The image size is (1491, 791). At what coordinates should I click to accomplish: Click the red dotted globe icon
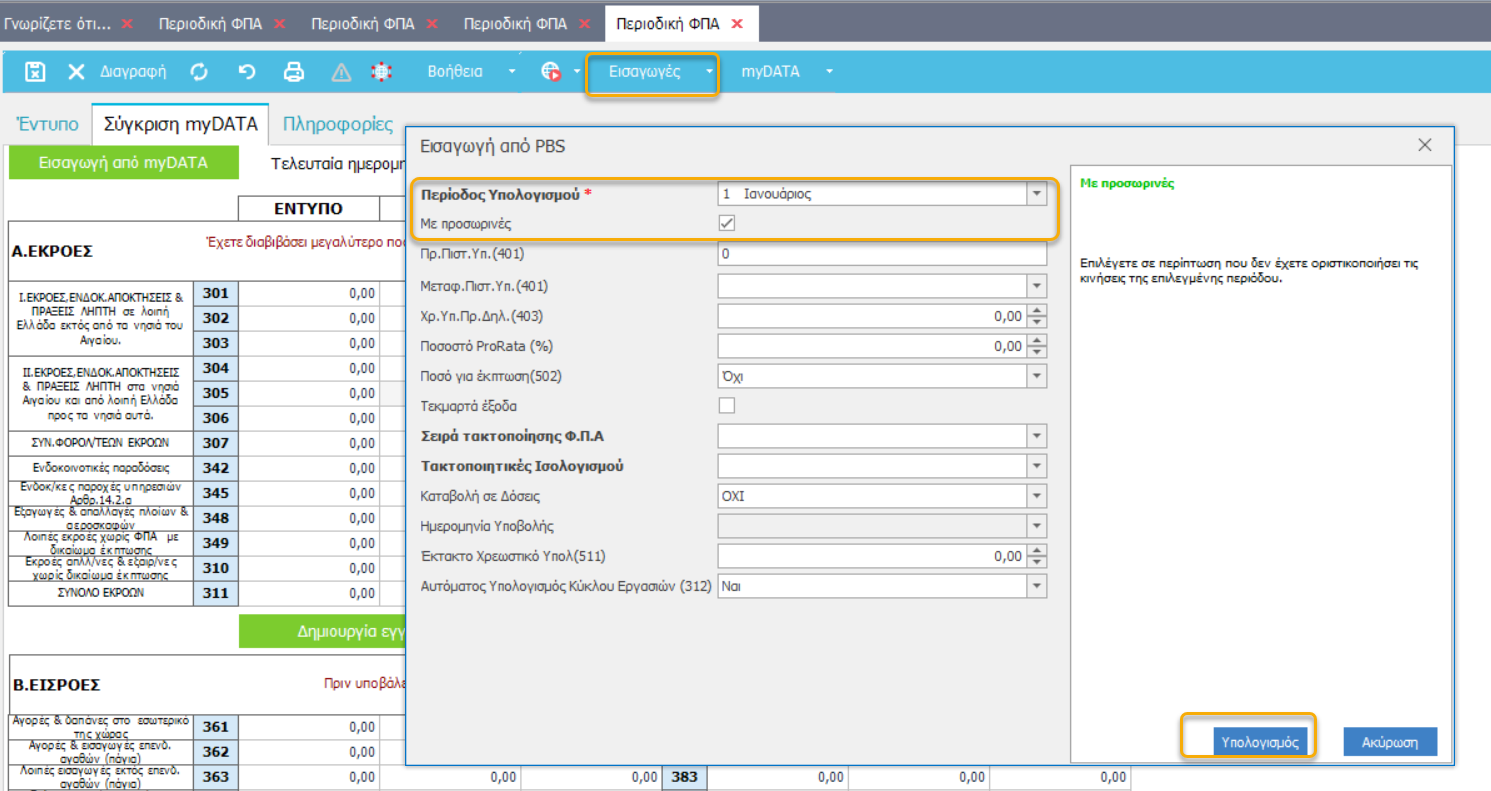pos(380,72)
